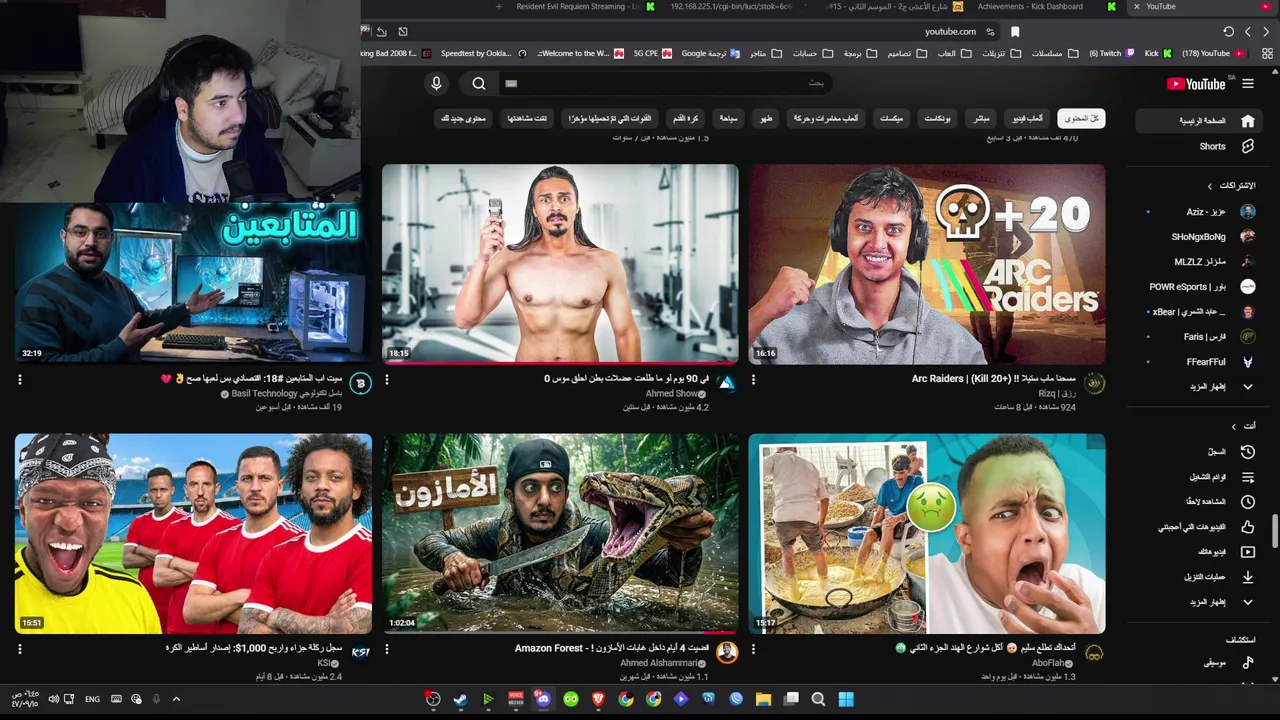Reload the page with browser refresh icon
The height and width of the screenshot is (720, 1280).
(1228, 31)
